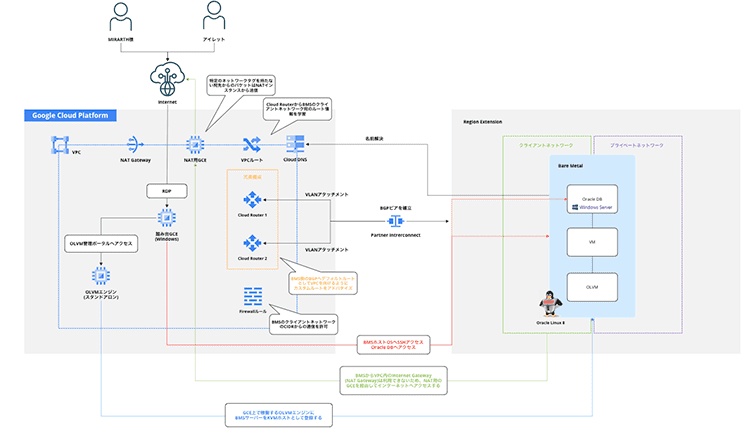
Task: Click the callout bubble pointing to NAT用GCE
Action: point(241,85)
